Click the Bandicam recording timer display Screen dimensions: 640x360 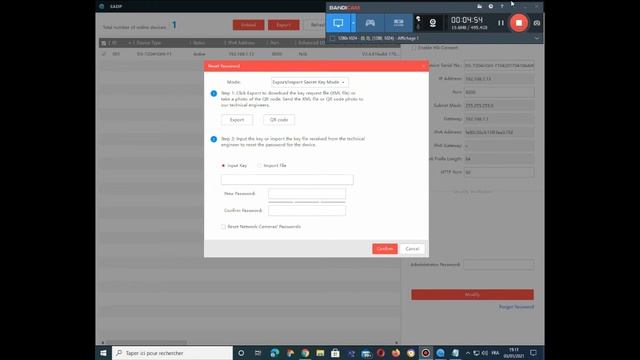467,20
